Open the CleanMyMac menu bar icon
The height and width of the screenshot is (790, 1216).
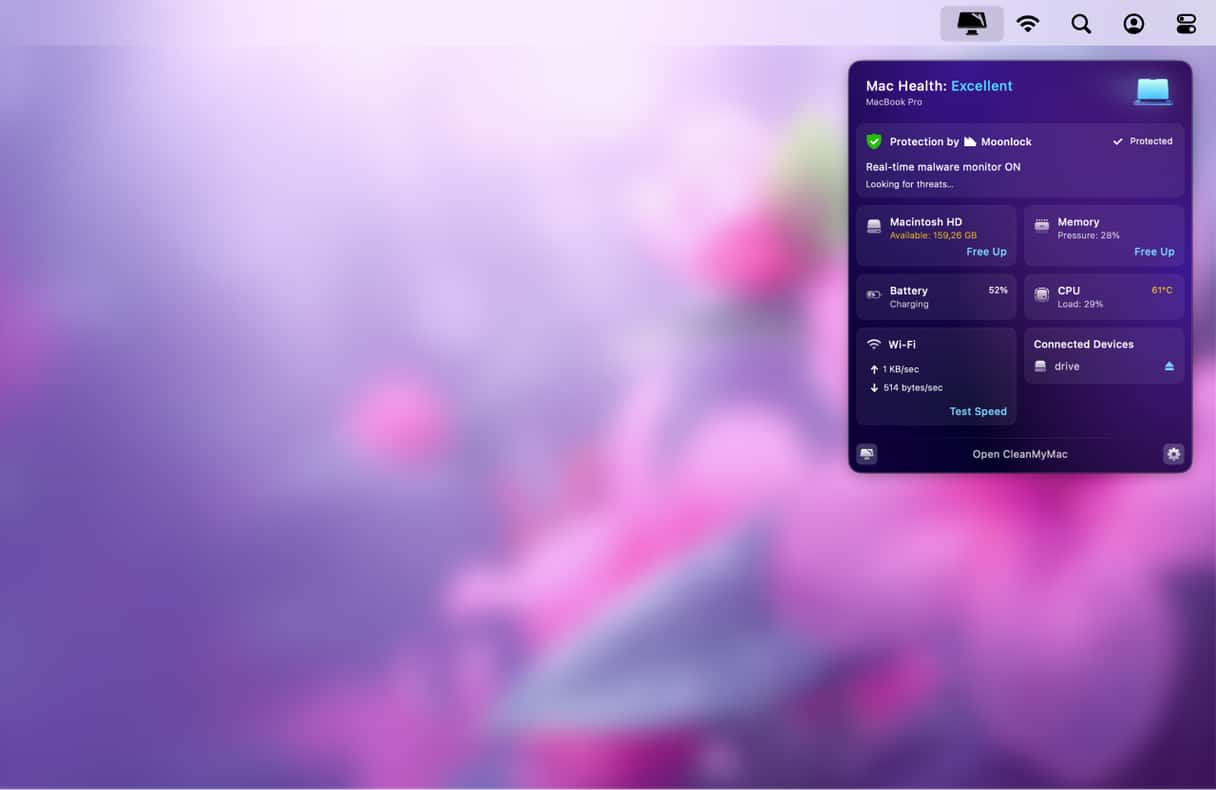(x=969, y=22)
